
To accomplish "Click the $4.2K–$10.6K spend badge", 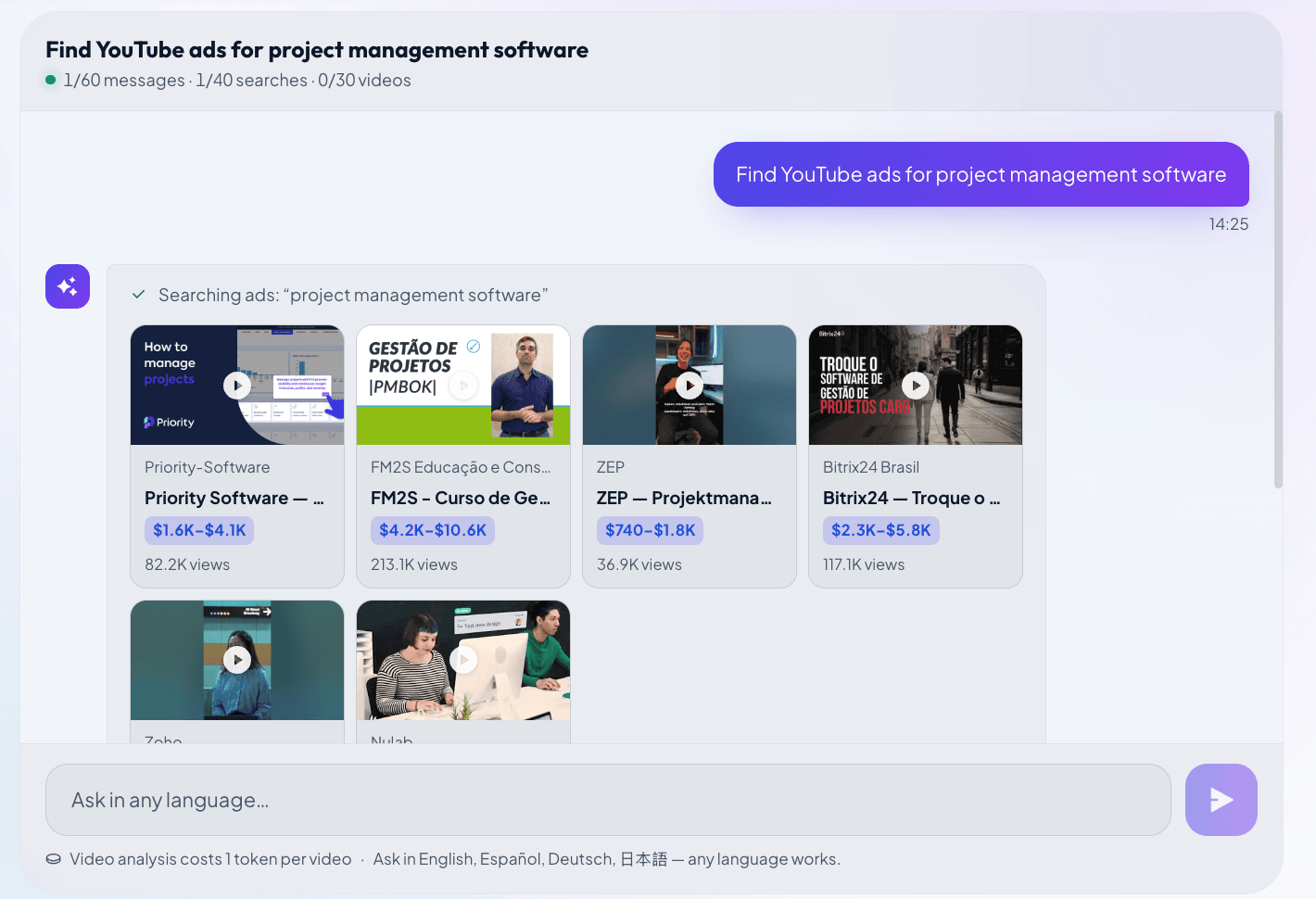I will [x=433, y=530].
